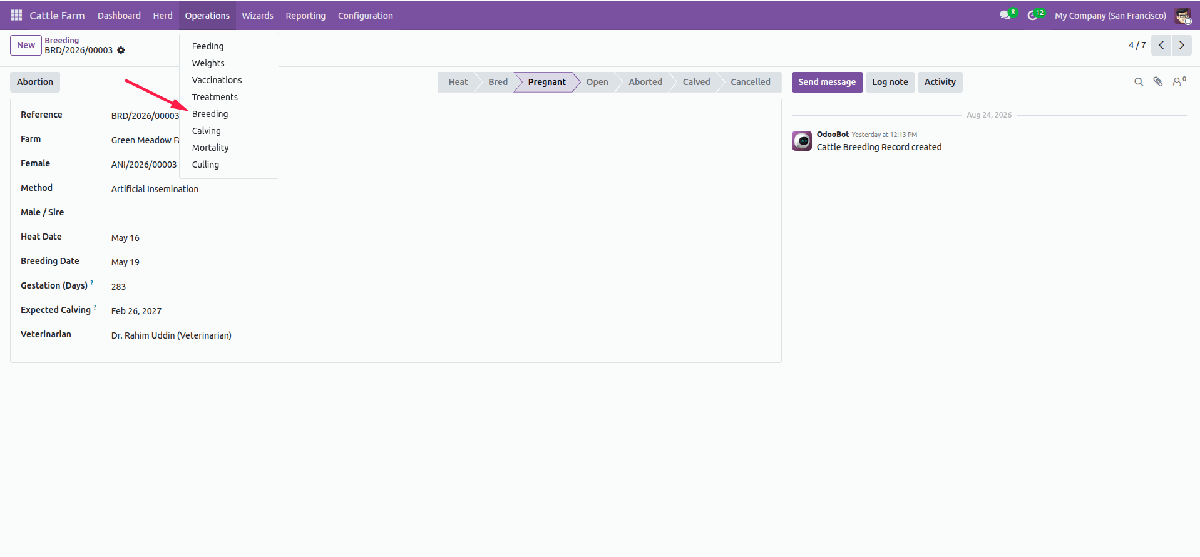This screenshot has width=1200, height=557.
Task: Click the Cattle Breeding Record created message
Action: click(x=879, y=147)
